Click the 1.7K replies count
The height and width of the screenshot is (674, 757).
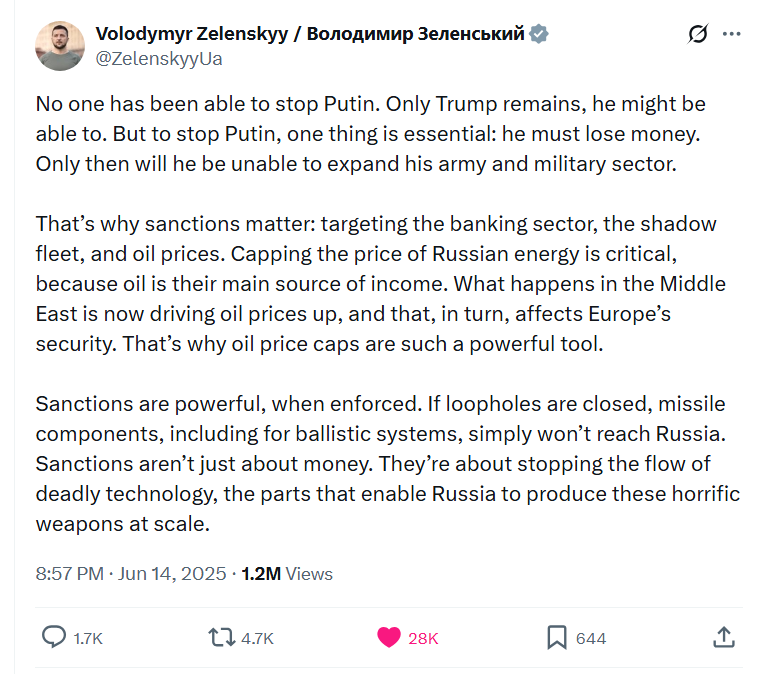tap(88, 638)
